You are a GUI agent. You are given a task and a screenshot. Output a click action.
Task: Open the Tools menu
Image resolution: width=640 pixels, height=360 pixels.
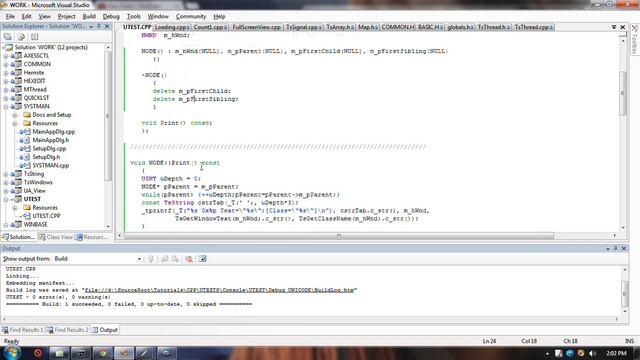133,17
